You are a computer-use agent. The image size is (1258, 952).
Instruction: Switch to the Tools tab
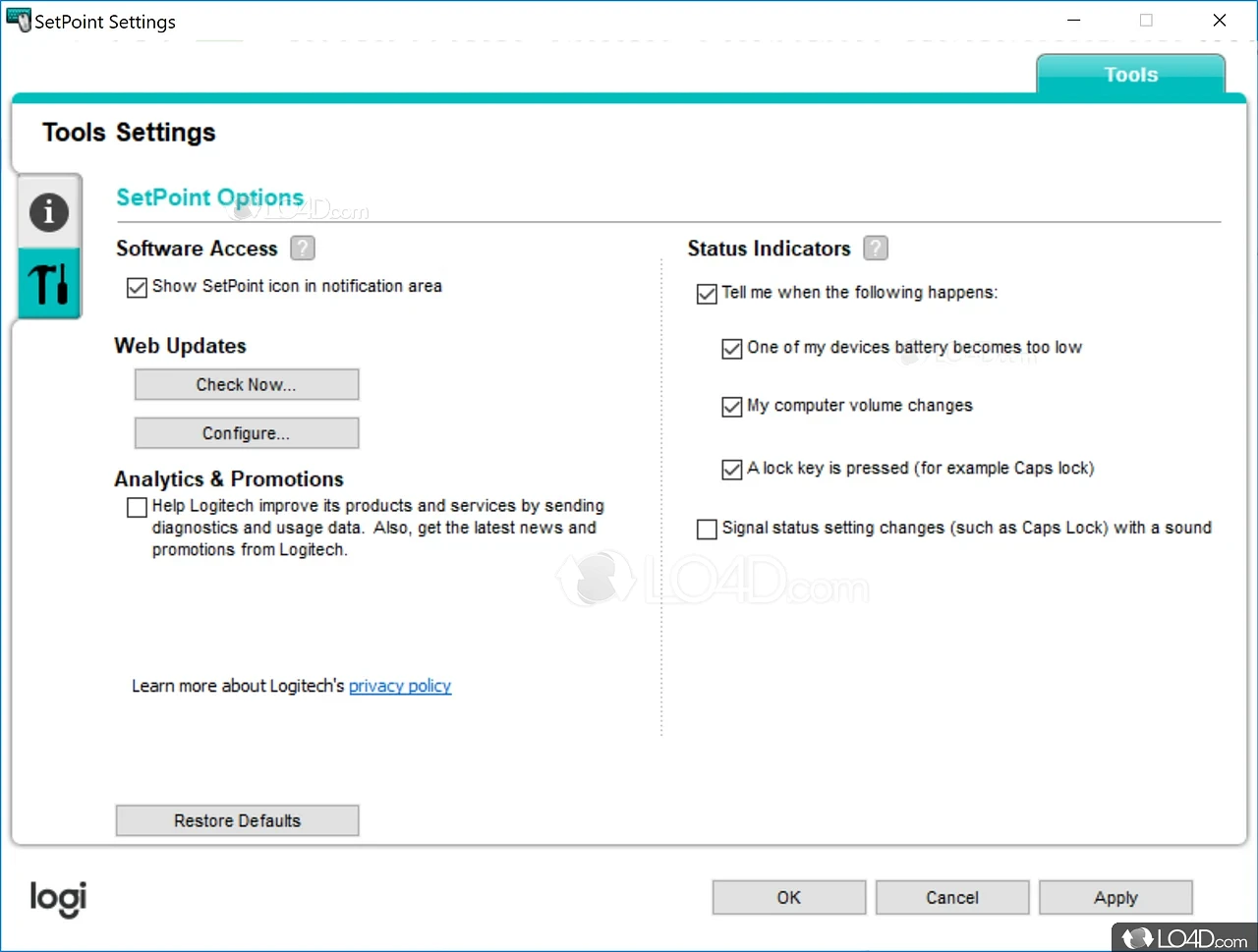pos(1130,75)
